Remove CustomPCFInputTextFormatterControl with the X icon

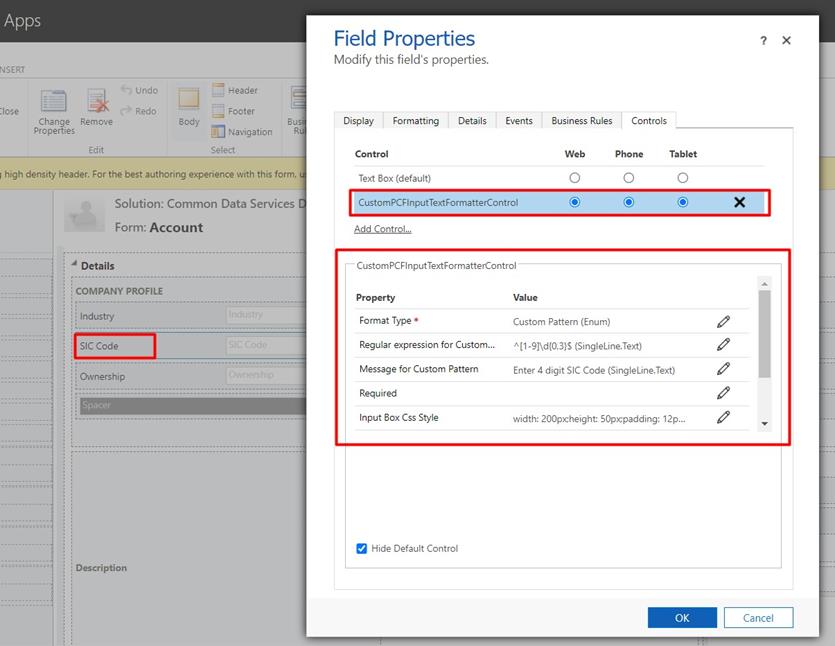click(740, 201)
